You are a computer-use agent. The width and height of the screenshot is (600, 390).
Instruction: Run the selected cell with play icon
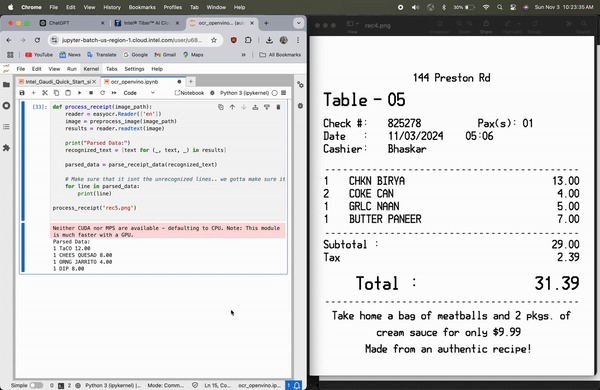[x=79, y=93]
